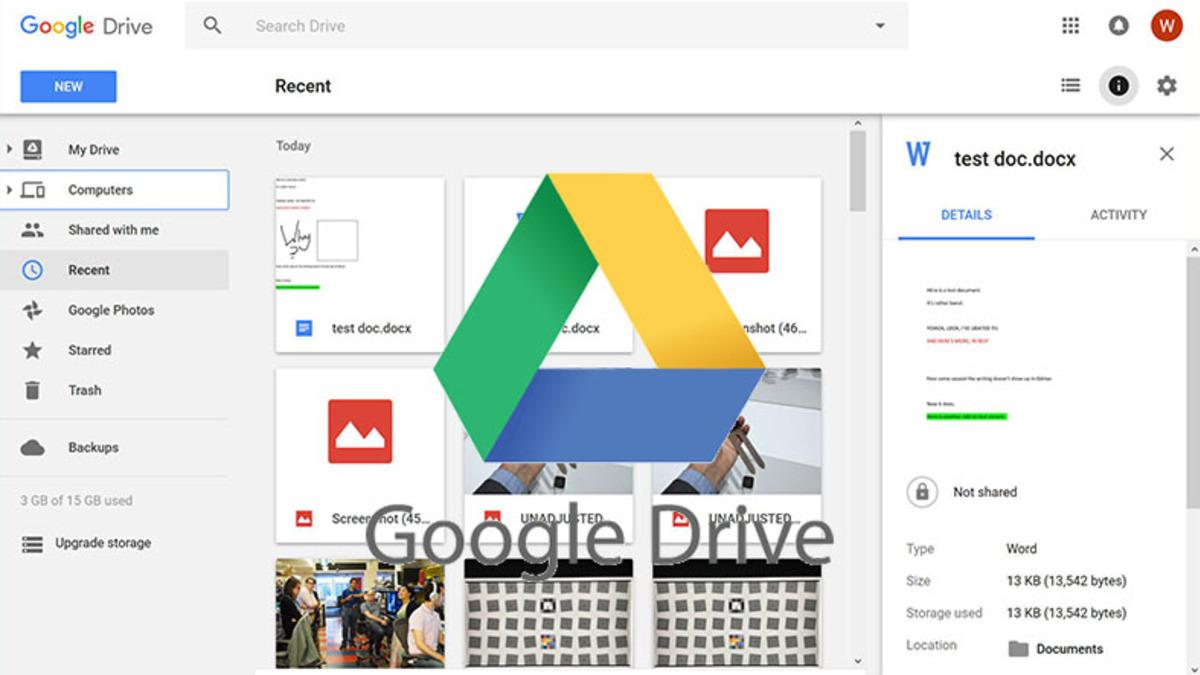Expand the My Drive tree item
The height and width of the screenshot is (675, 1200).
(10, 149)
